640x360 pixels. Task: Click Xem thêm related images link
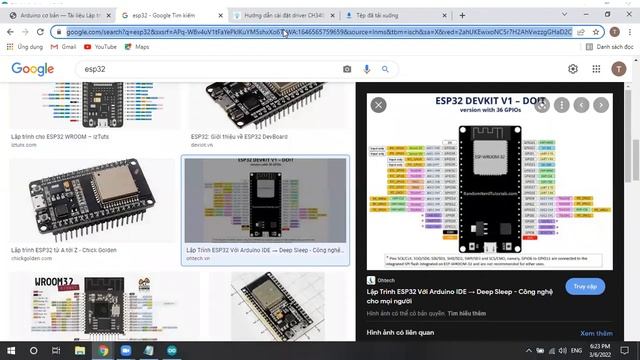pos(596,333)
